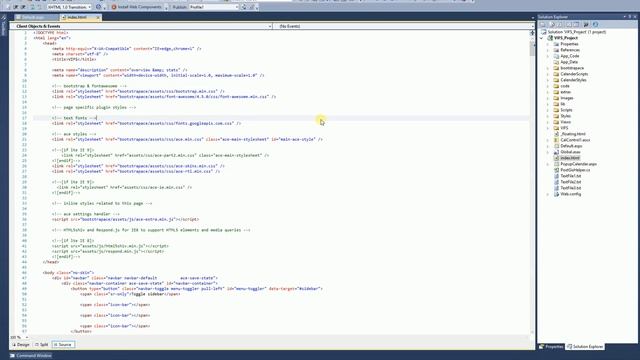This screenshot has width=640, height=360.
Task: Select the Properties folder in Solution Explorer
Action: tap(569, 44)
